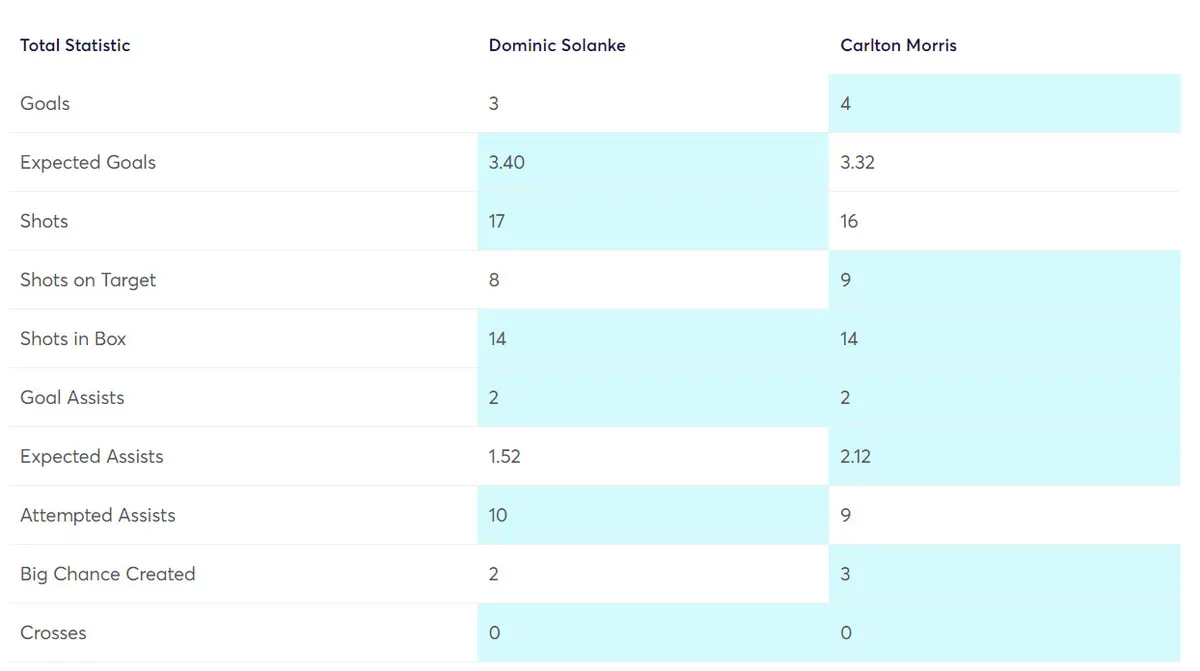Choose Morris's Attempted Assists value 9
This screenshot has width=1200, height=671.
846,516
